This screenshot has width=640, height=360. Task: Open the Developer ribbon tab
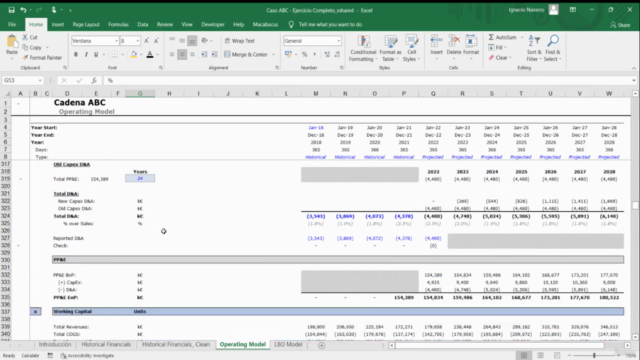213,24
